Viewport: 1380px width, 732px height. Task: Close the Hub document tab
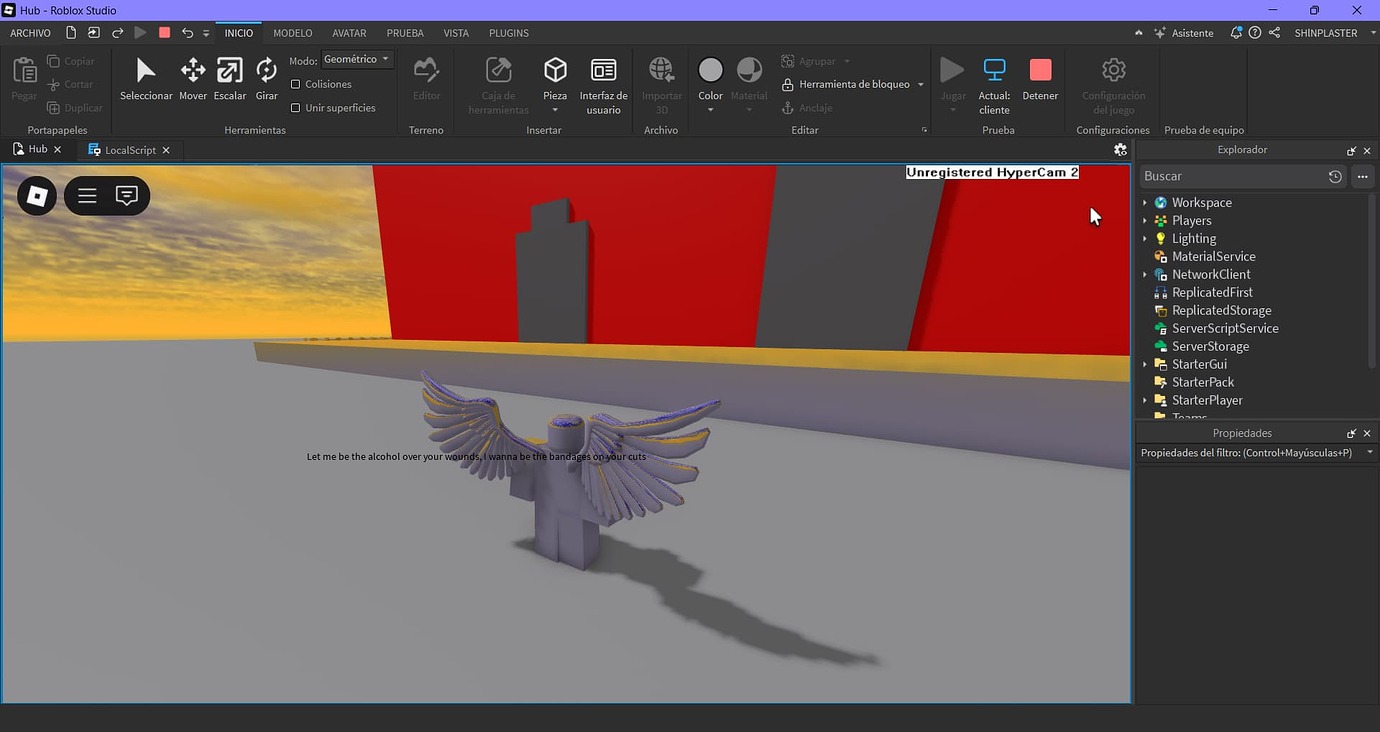[57, 149]
